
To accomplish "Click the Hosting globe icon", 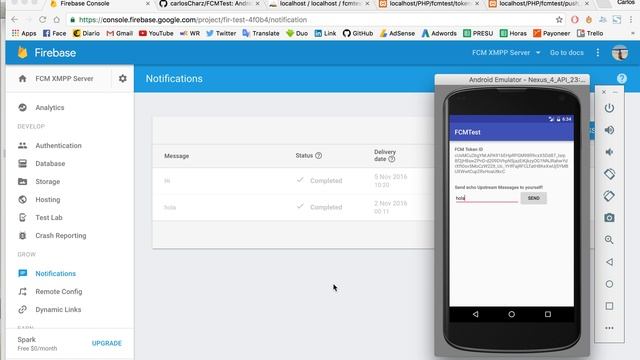I will (22, 199).
